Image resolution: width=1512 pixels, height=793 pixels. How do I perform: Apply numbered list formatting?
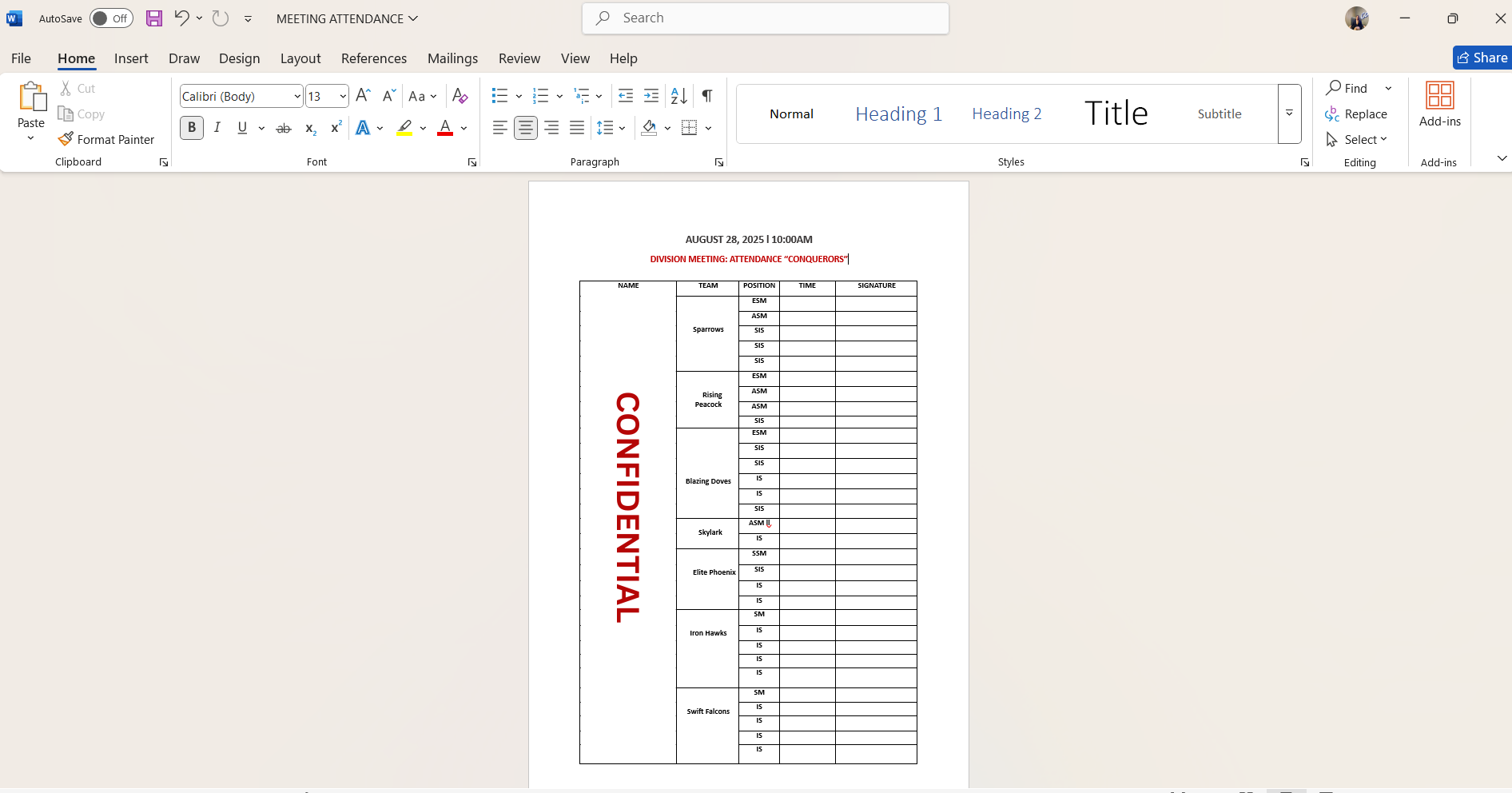pyautogui.click(x=541, y=96)
